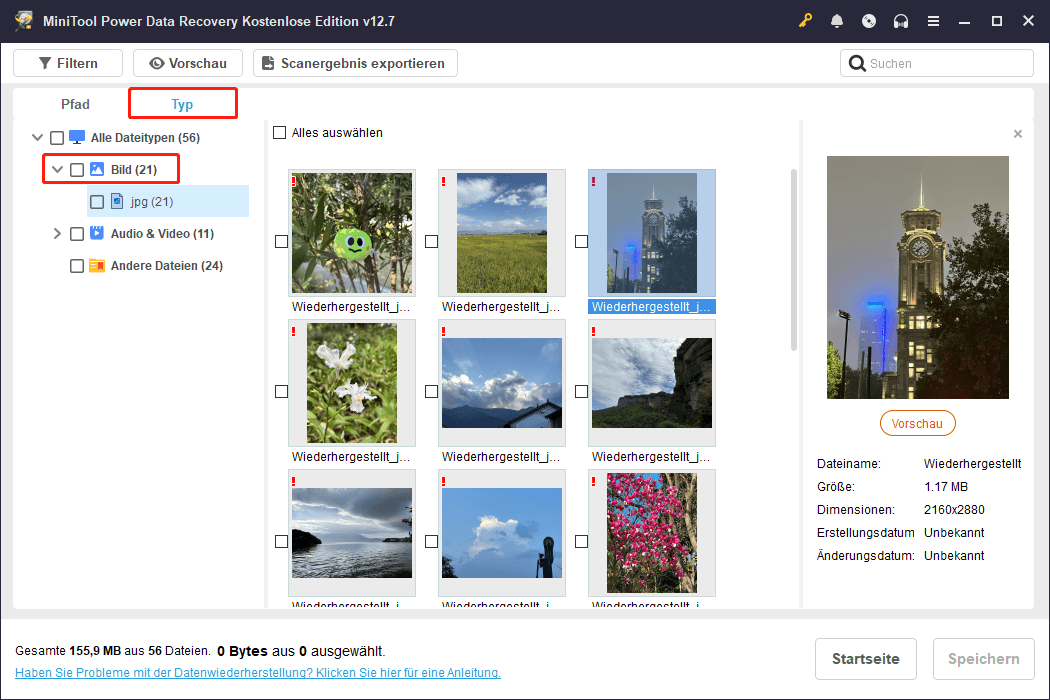The width and height of the screenshot is (1050, 700).
Task: Open the hamburger menu icon
Action: pos(933,21)
